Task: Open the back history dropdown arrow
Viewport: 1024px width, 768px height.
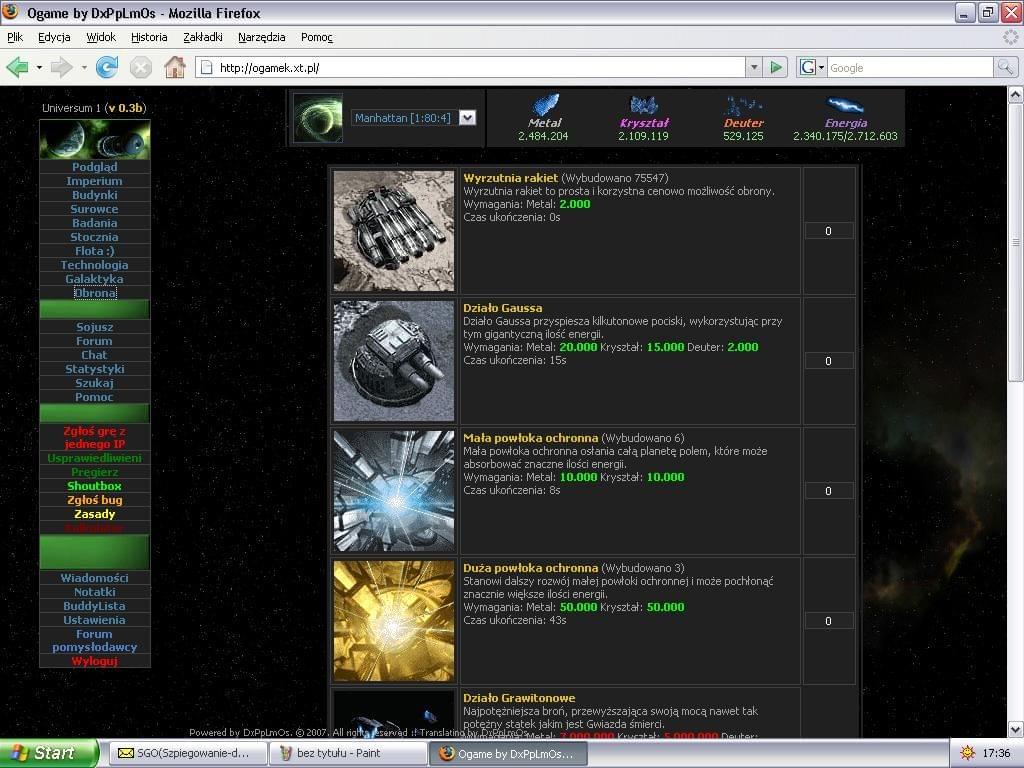Action: (39, 67)
